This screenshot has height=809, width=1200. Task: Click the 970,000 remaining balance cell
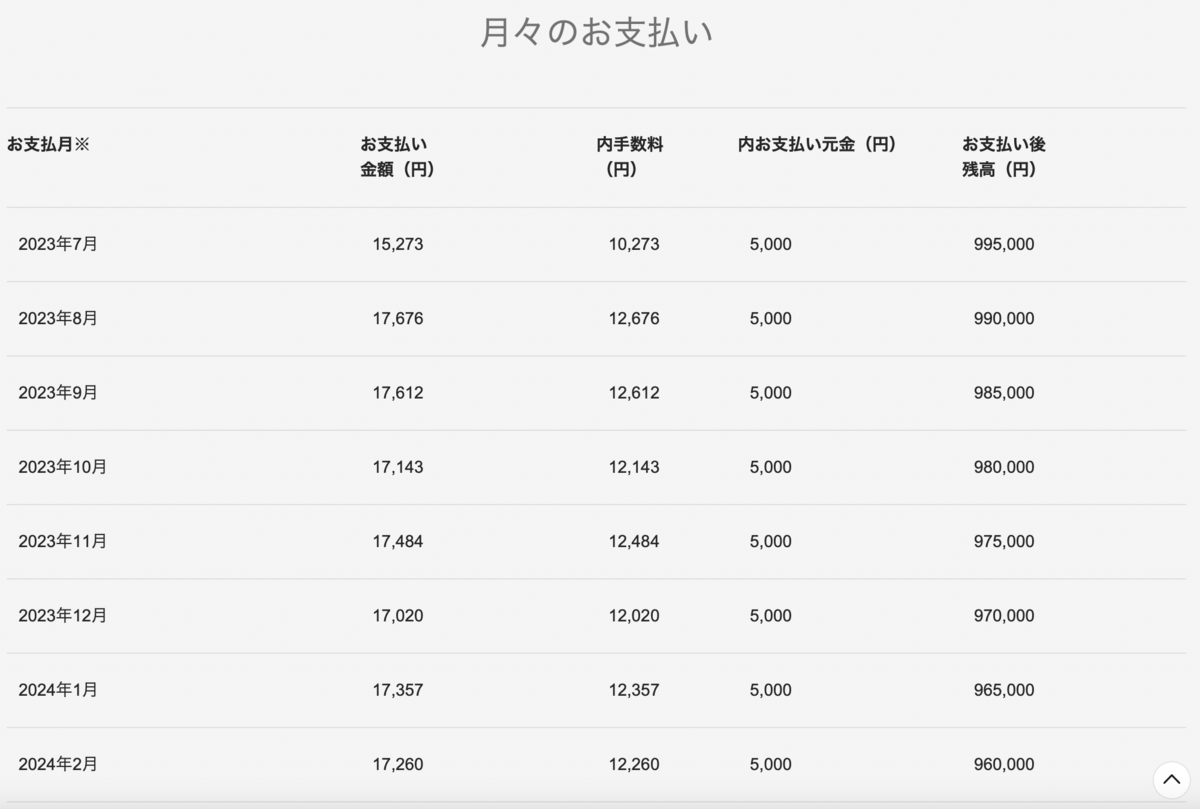pos(1004,616)
